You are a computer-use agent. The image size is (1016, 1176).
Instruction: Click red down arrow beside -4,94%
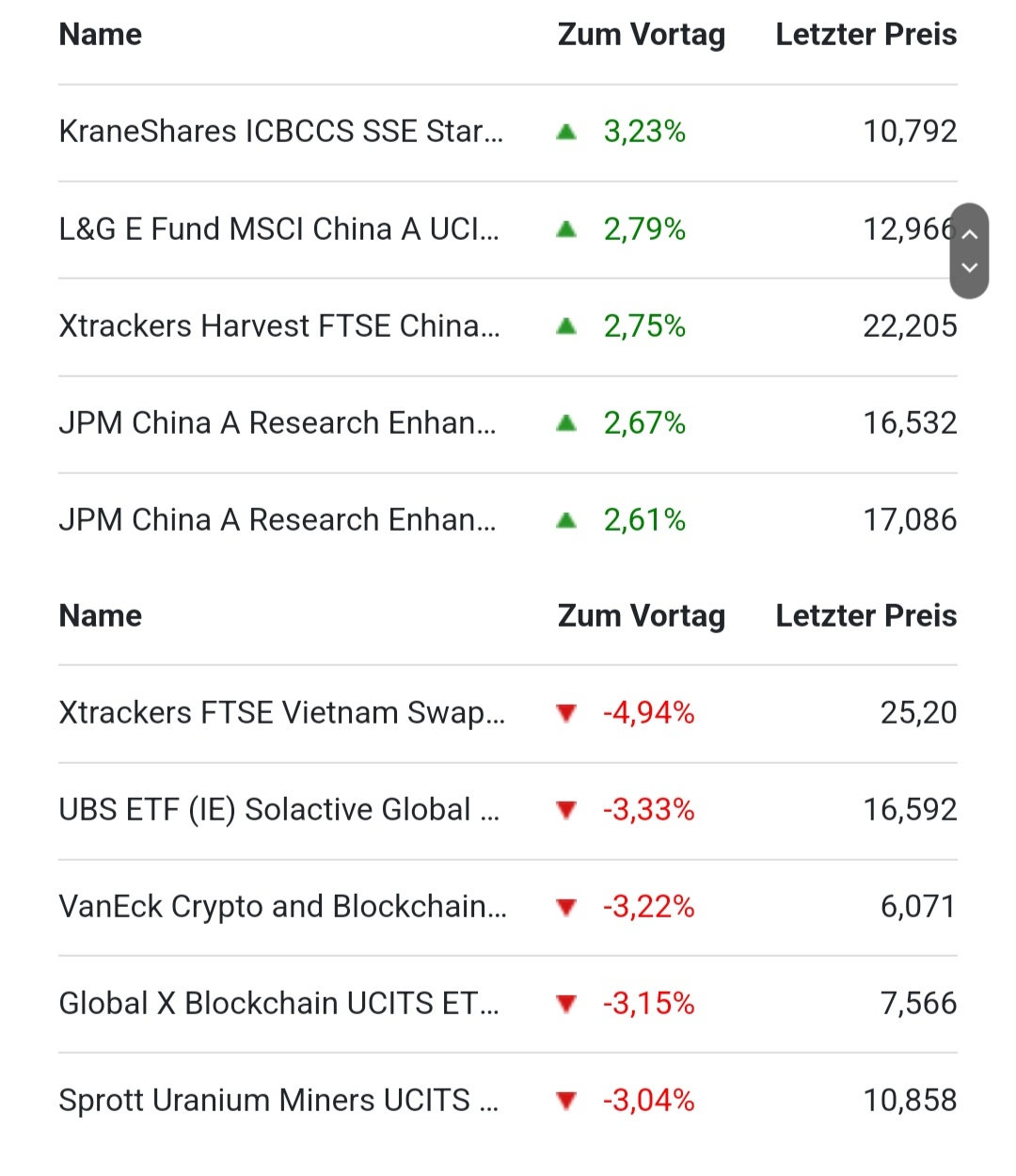tap(566, 713)
